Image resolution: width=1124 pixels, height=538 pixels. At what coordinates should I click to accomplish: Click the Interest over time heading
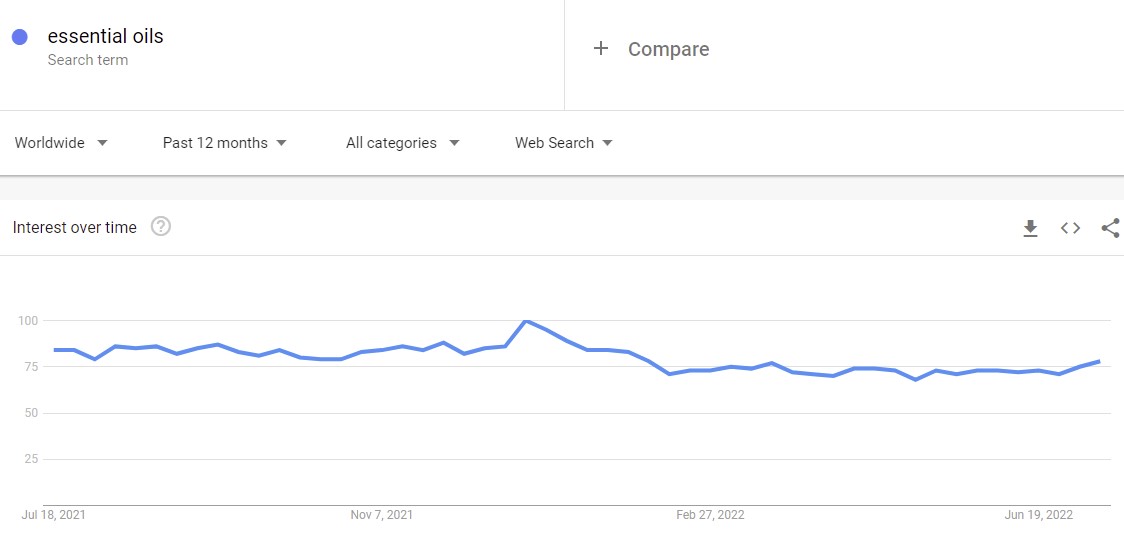coord(75,228)
